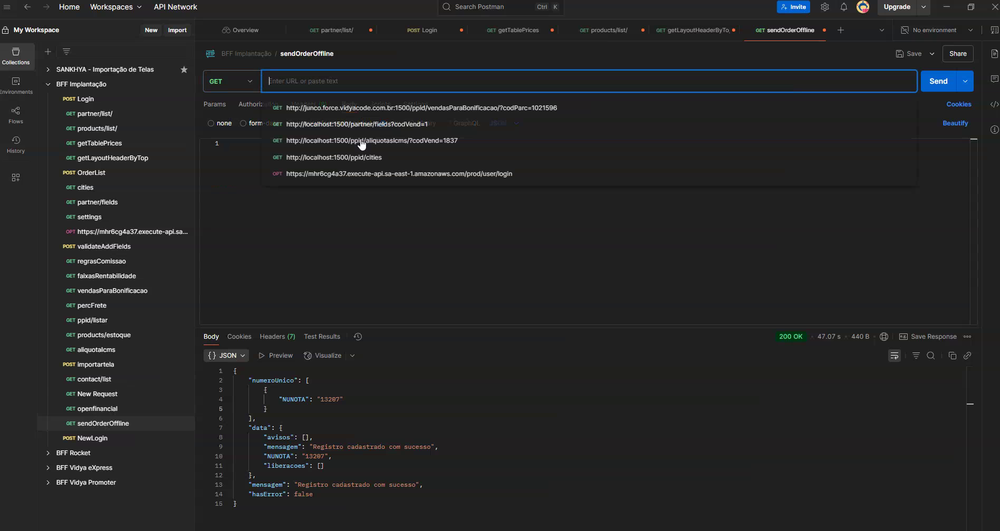Open the code snippet icon
Screen dimensions: 1000x531
click(994, 104)
